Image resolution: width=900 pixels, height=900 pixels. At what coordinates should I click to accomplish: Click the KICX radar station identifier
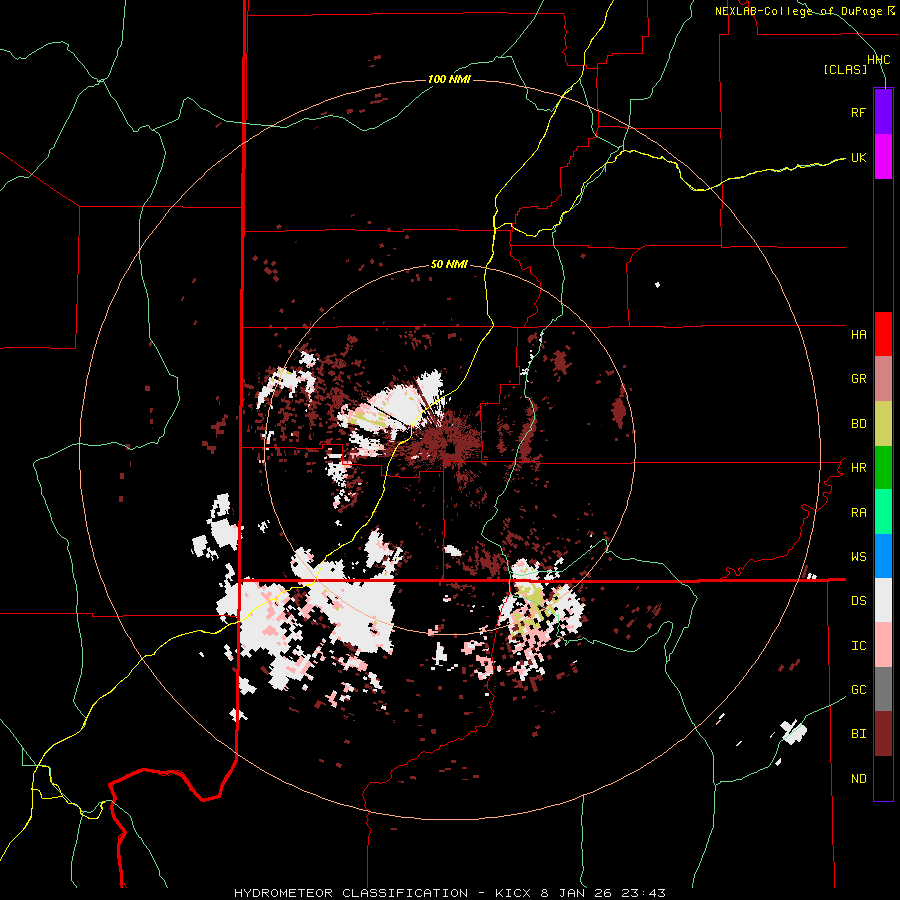(514, 893)
